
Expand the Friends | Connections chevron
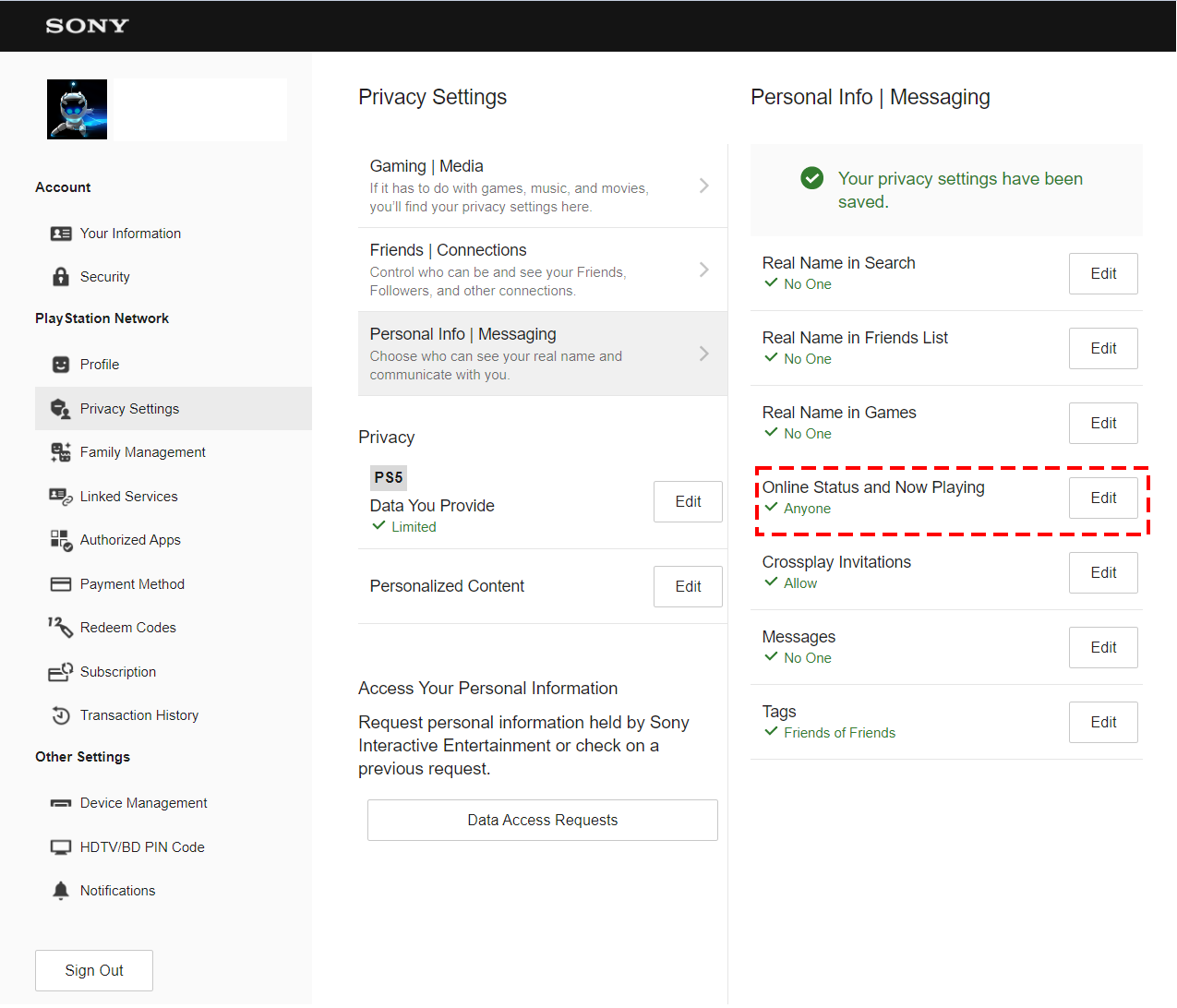tap(703, 269)
